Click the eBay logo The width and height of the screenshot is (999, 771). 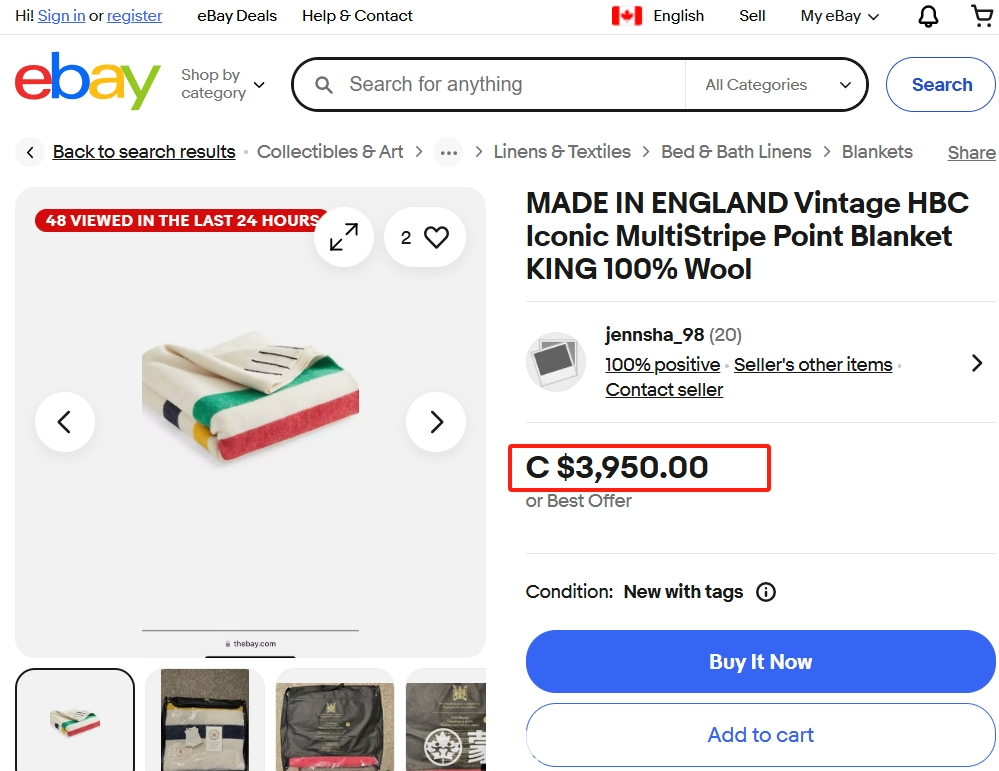coord(87,81)
